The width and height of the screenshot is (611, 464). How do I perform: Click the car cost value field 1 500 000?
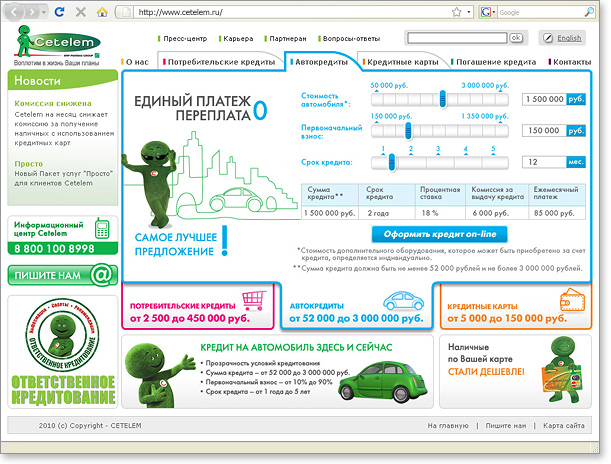545,99
